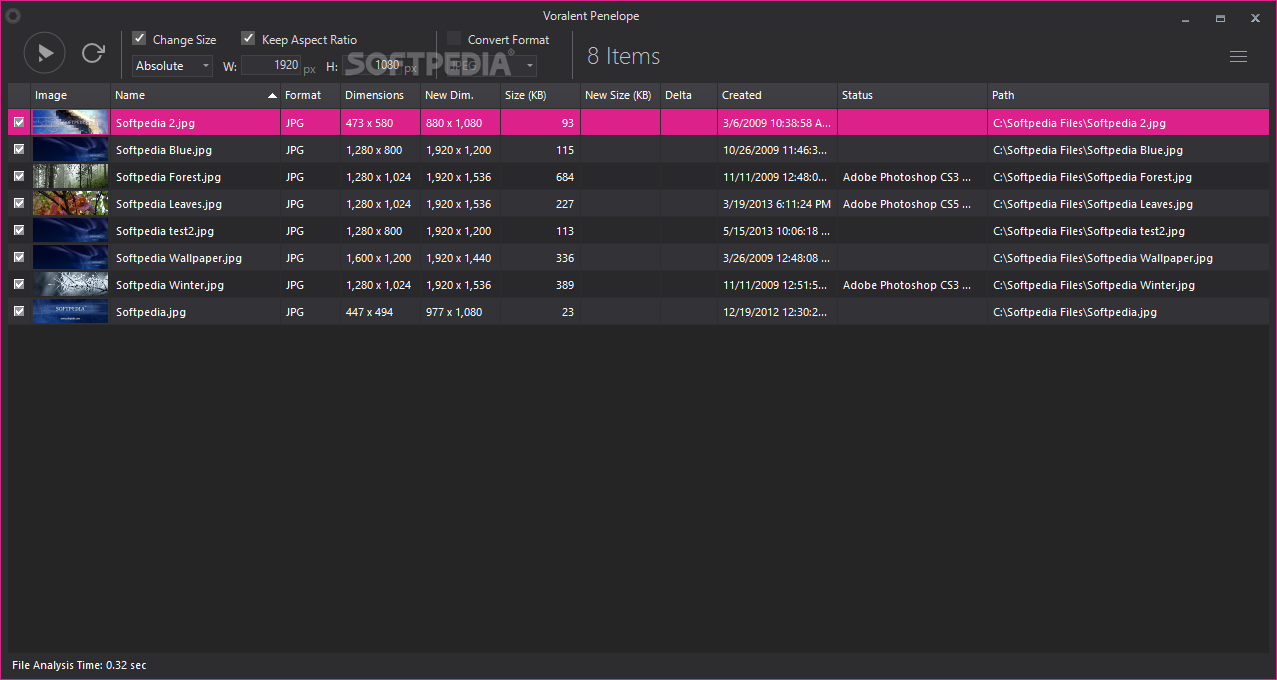Click the 1,920 x 1,440 new dimension cell
The image size is (1277, 680).
tap(458, 258)
